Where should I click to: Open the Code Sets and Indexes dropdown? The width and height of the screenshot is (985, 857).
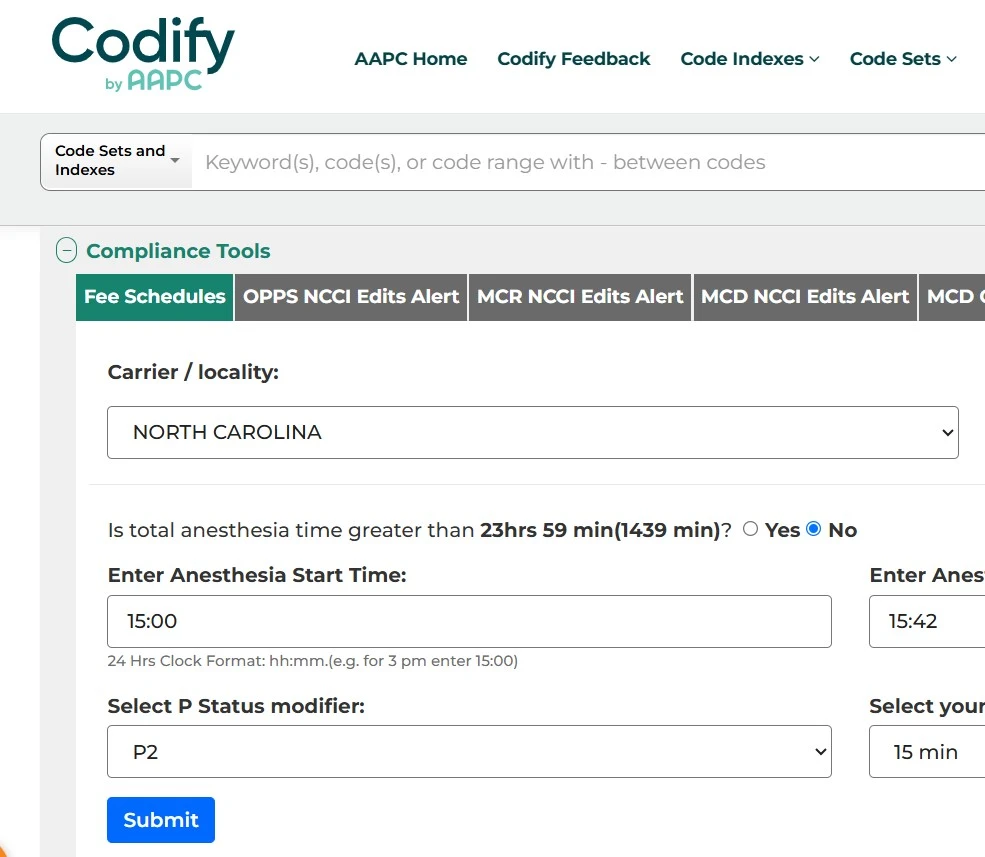(117, 161)
